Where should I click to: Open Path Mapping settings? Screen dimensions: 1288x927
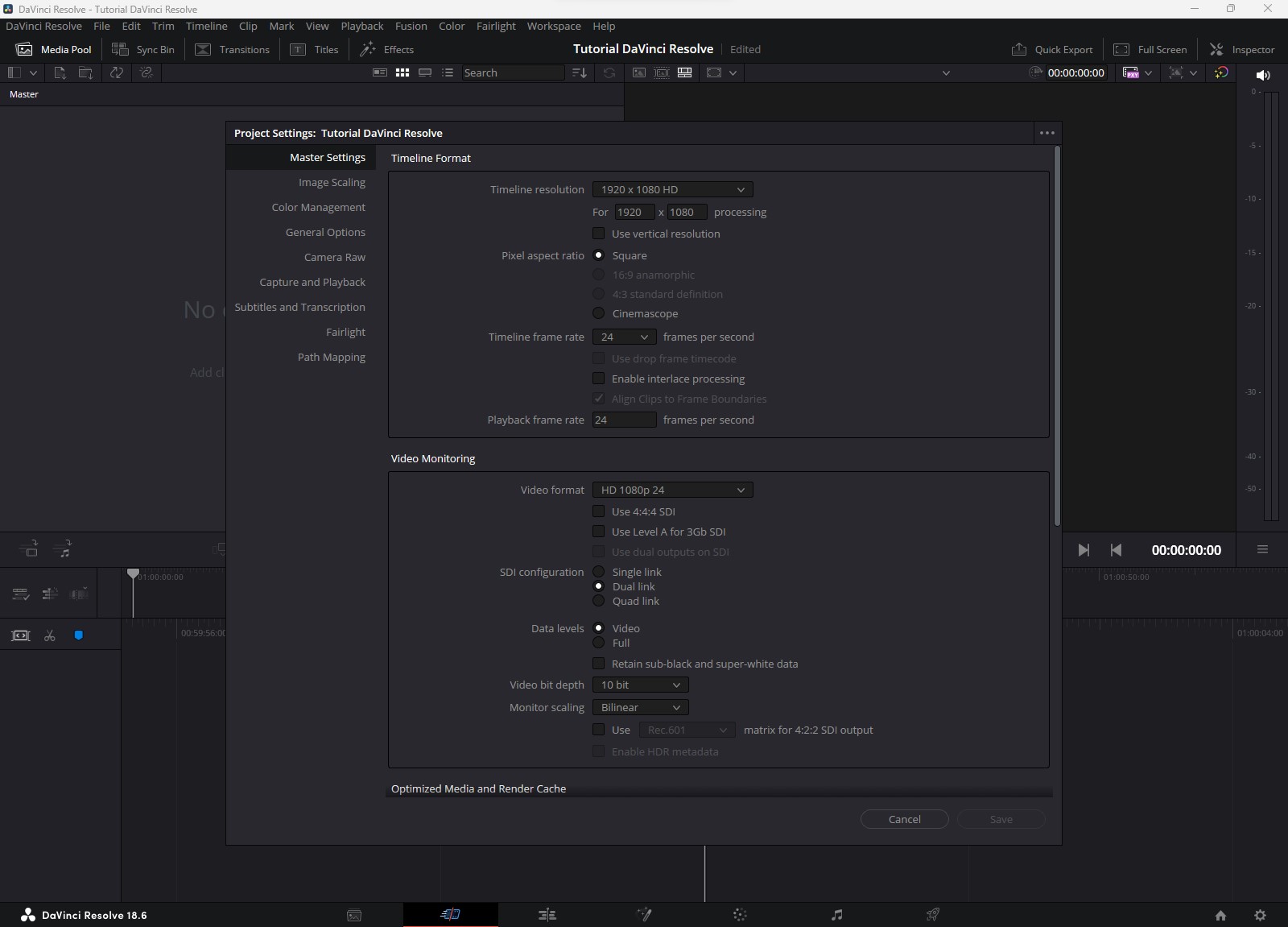(x=332, y=357)
